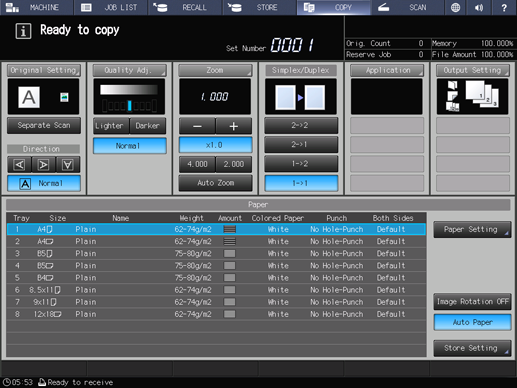This screenshot has height=388, width=517.
Task: Adjust the copy density level bar
Action: (129, 106)
